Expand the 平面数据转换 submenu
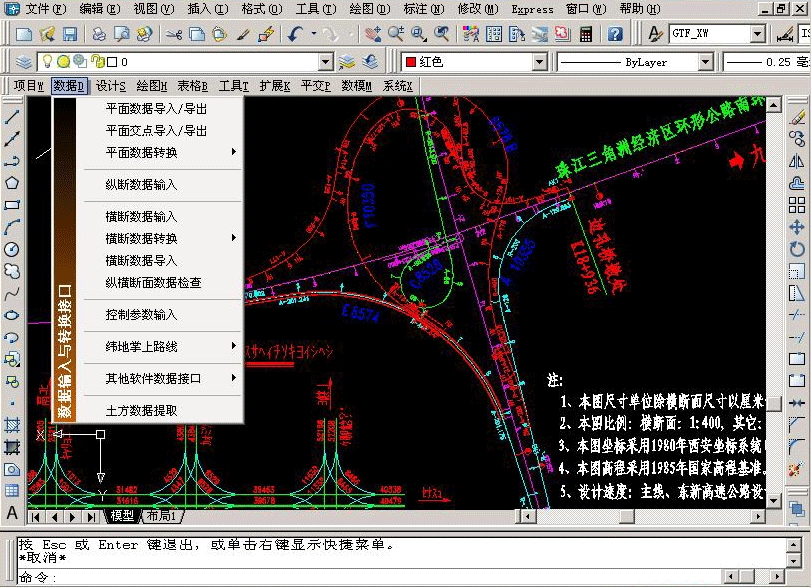The image size is (811, 588). pyautogui.click(x=163, y=153)
